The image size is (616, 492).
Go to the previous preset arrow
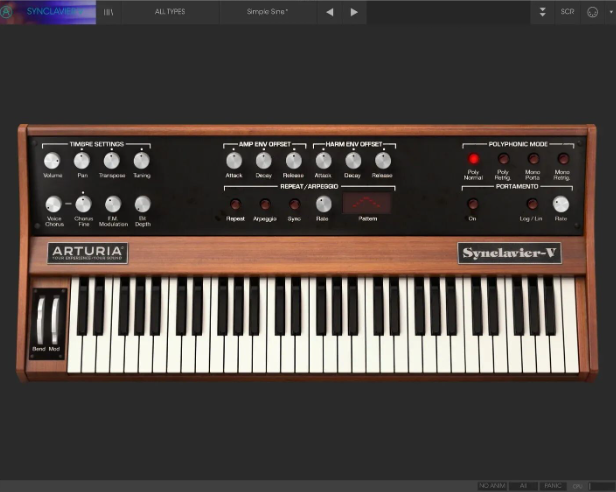[330, 12]
